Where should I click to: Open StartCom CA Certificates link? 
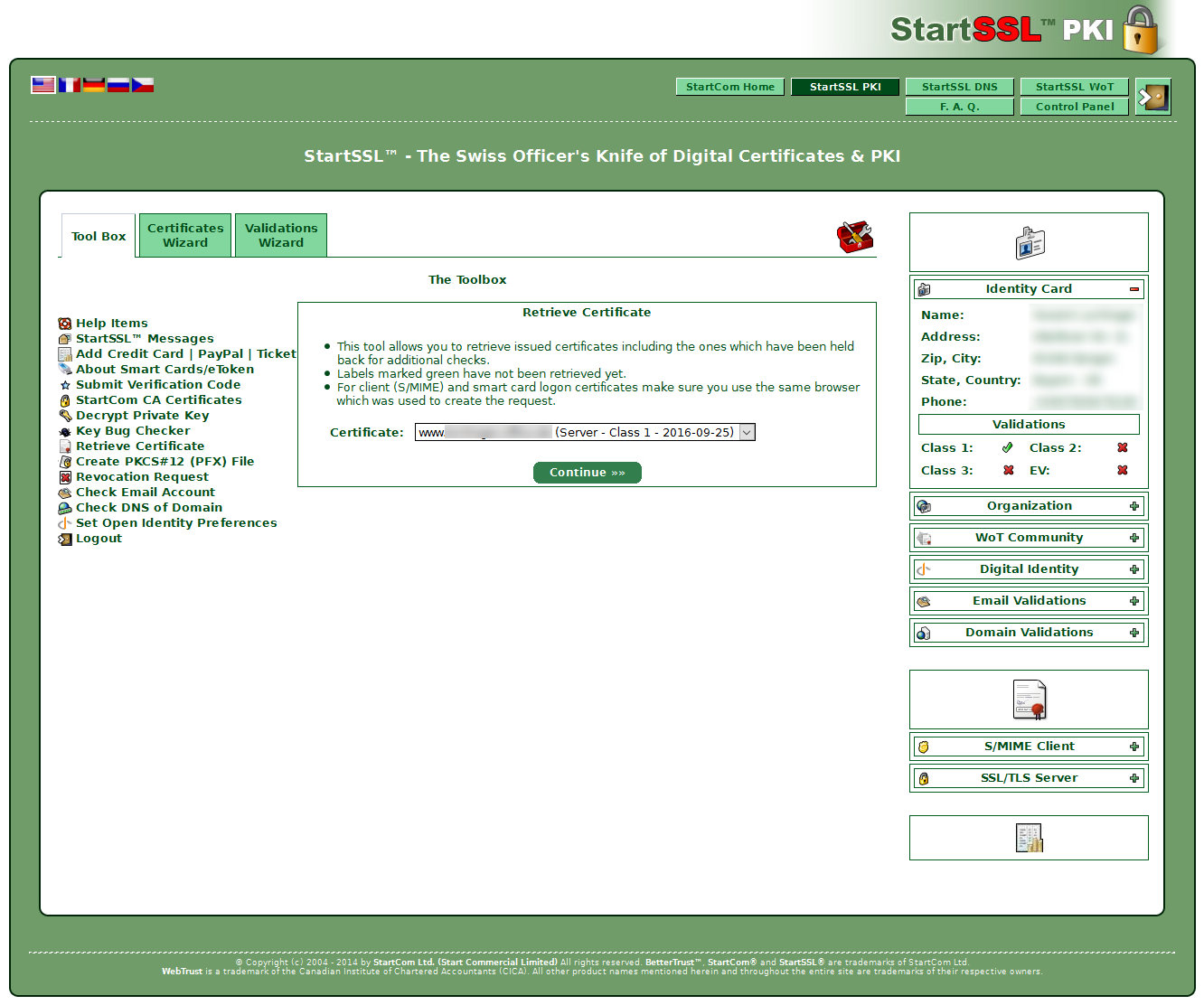point(159,400)
